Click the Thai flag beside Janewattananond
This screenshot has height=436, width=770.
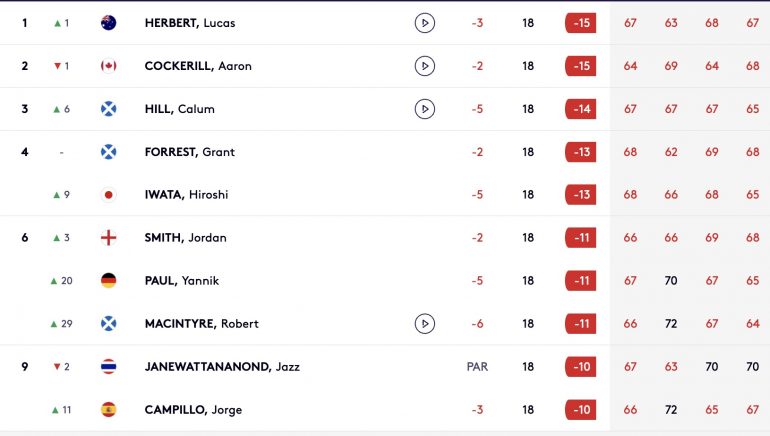(109, 367)
